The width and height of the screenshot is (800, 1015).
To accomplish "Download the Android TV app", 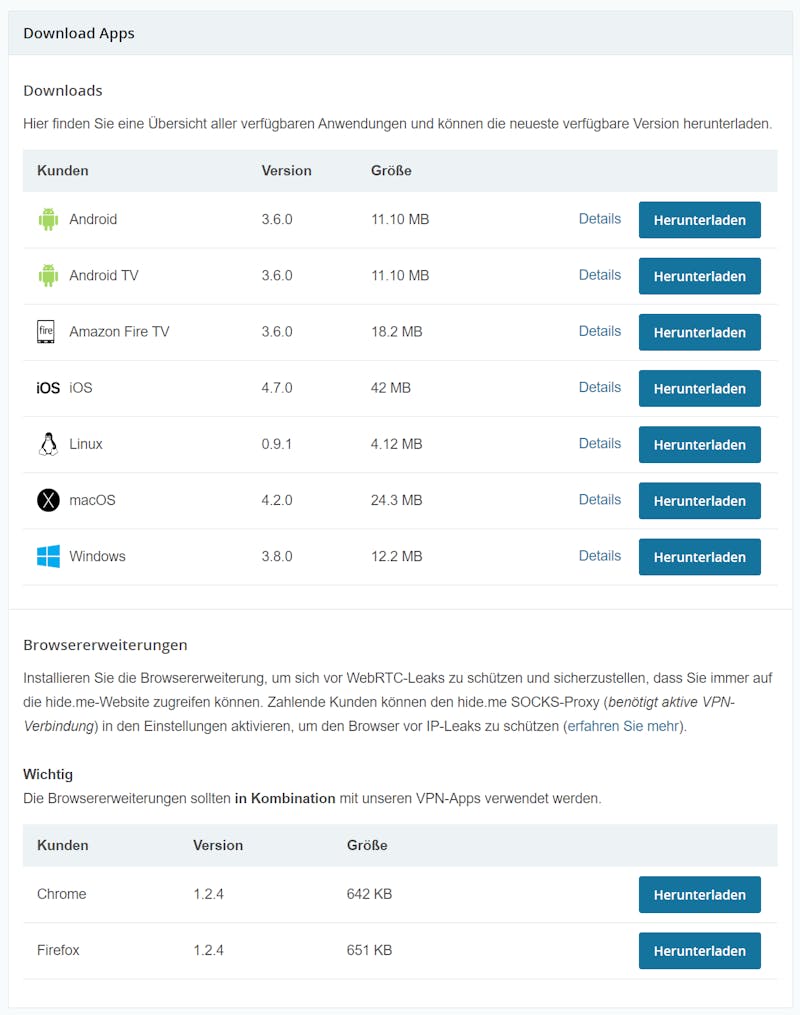I will 700,276.
